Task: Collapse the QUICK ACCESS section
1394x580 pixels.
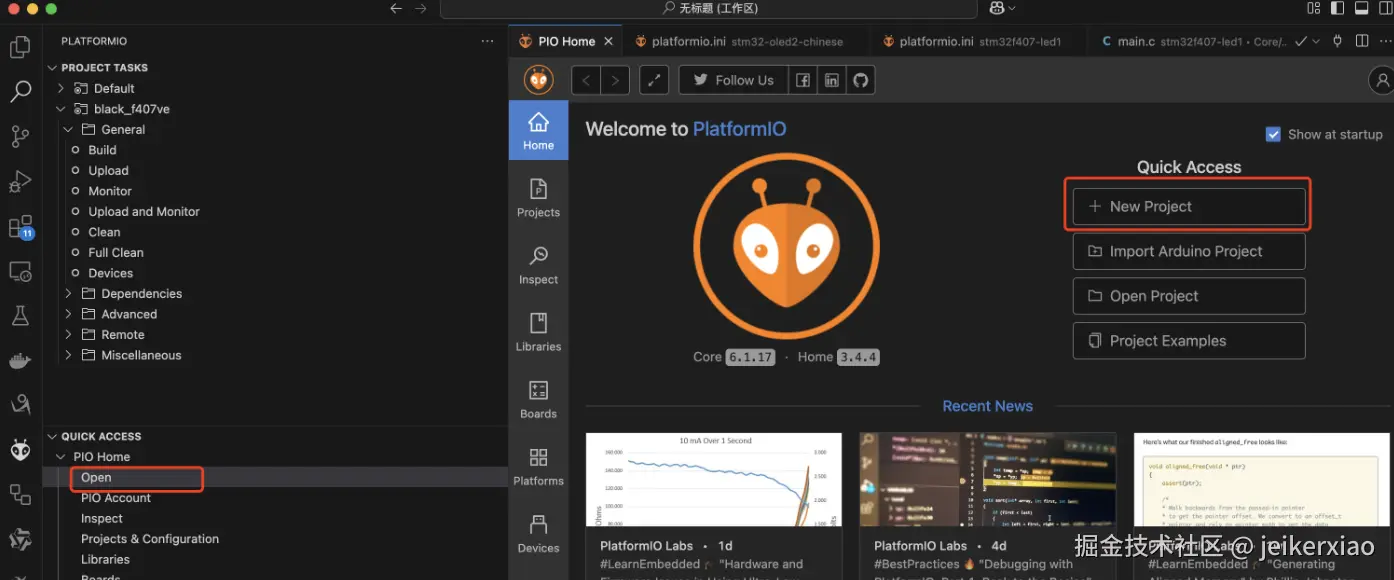Action: pyautogui.click(x=53, y=436)
